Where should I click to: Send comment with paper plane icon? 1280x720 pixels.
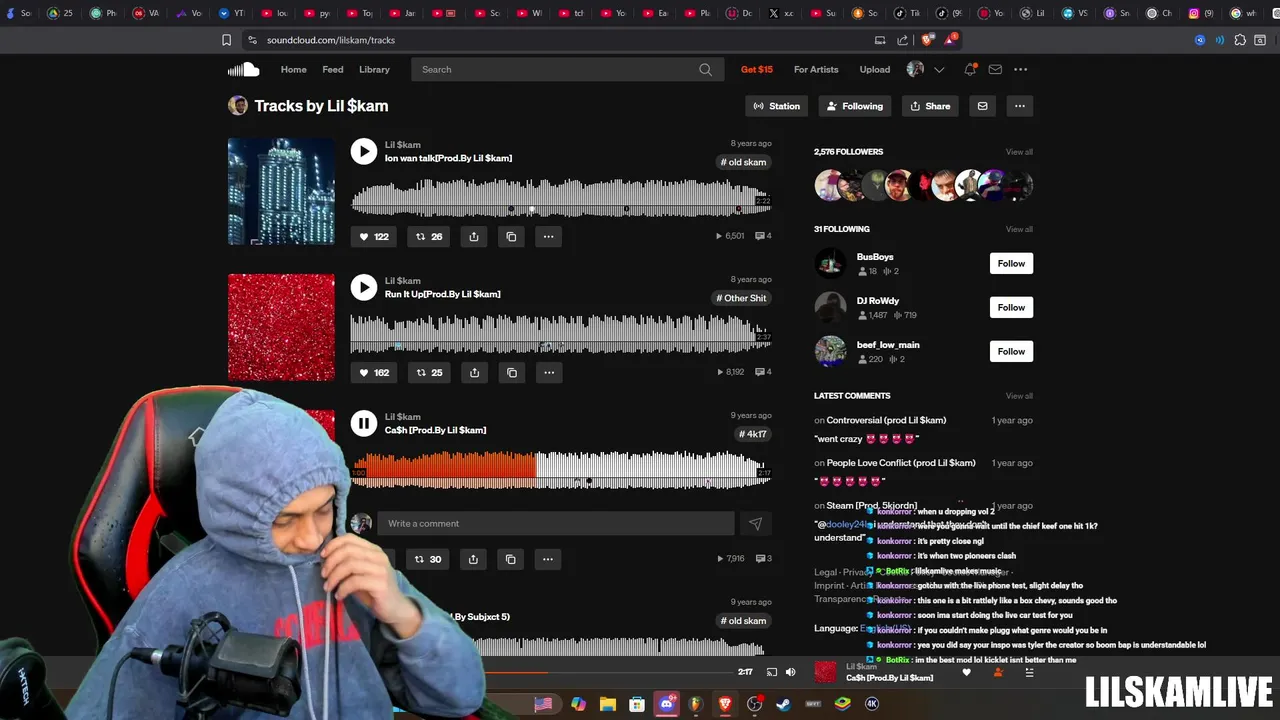[x=755, y=523]
